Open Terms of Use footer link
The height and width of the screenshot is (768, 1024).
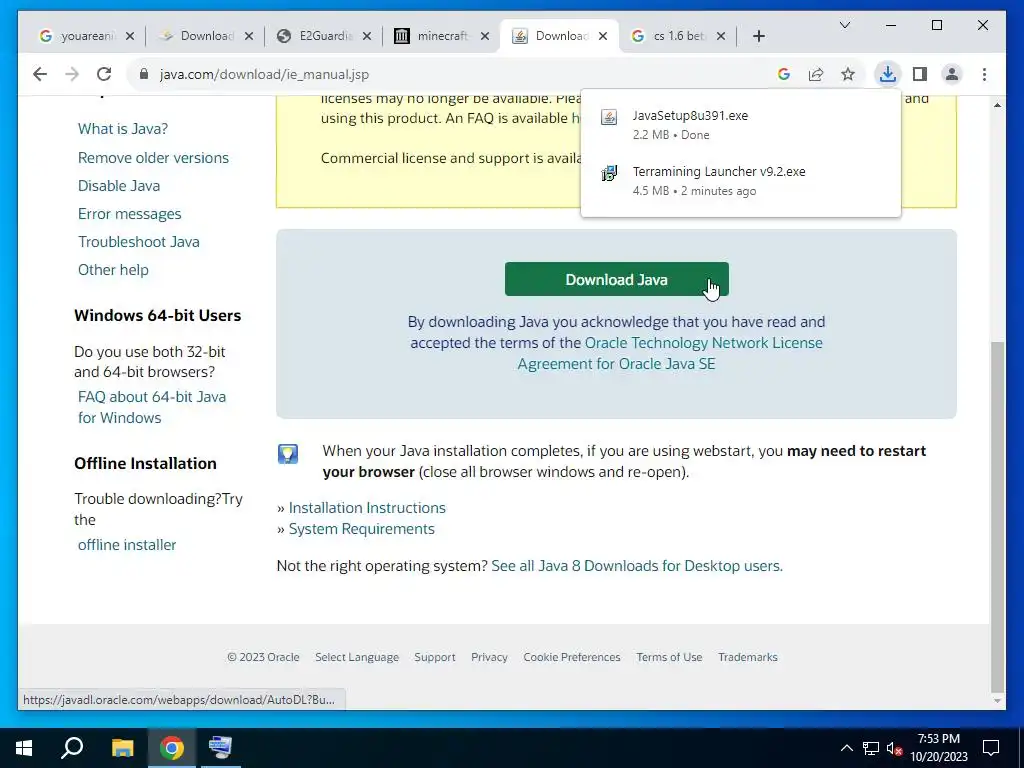click(669, 658)
